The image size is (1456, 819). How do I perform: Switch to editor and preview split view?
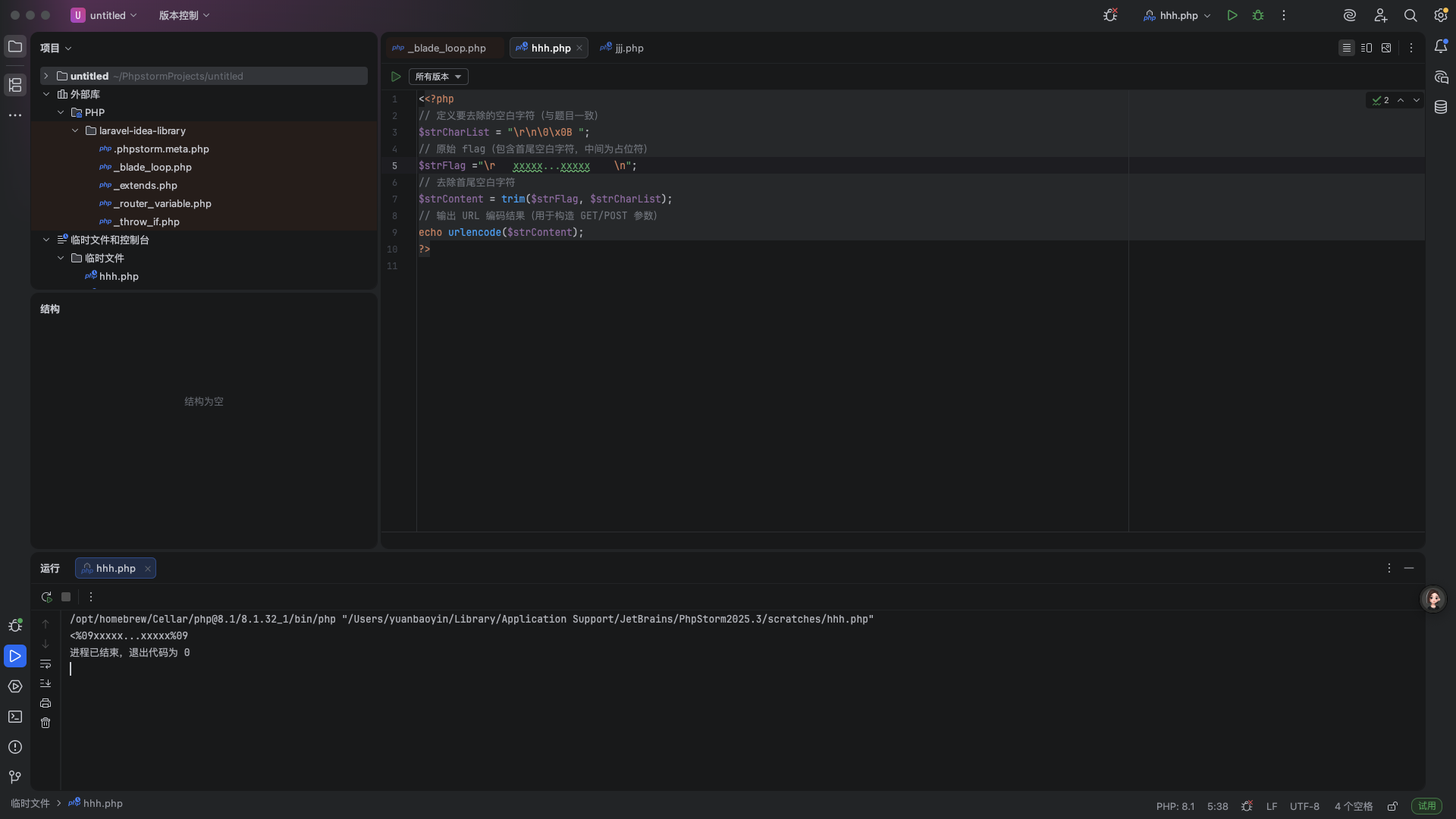1367,48
